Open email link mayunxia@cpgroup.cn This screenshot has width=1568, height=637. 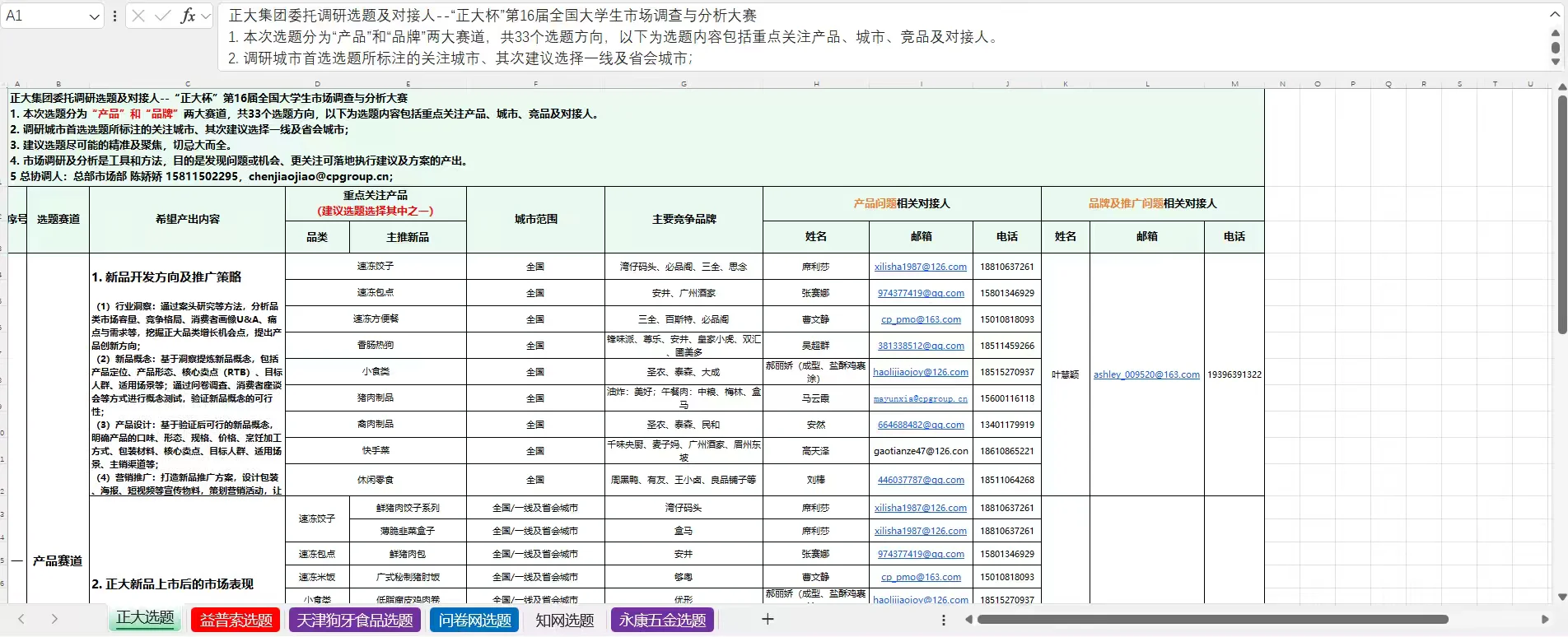[x=921, y=398]
